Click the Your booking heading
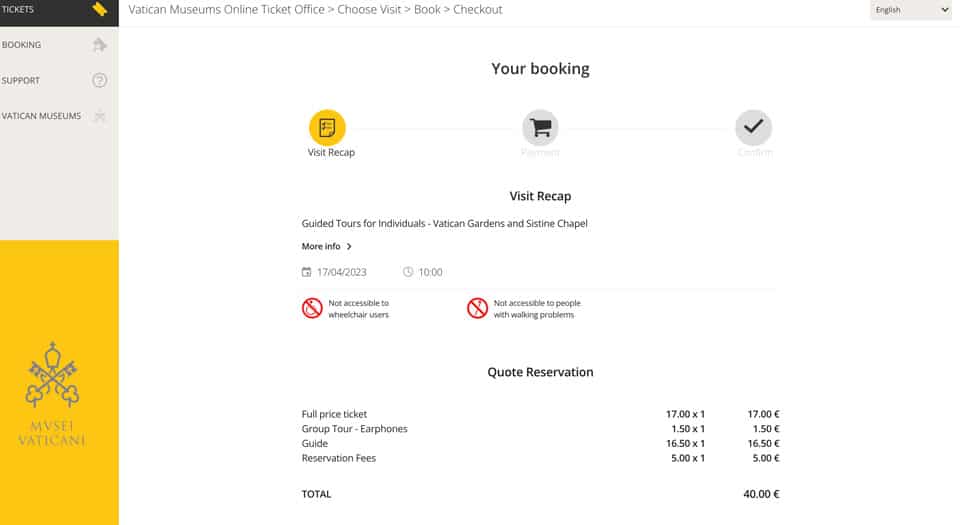The height and width of the screenshot is (525, 960). [540, 69]
